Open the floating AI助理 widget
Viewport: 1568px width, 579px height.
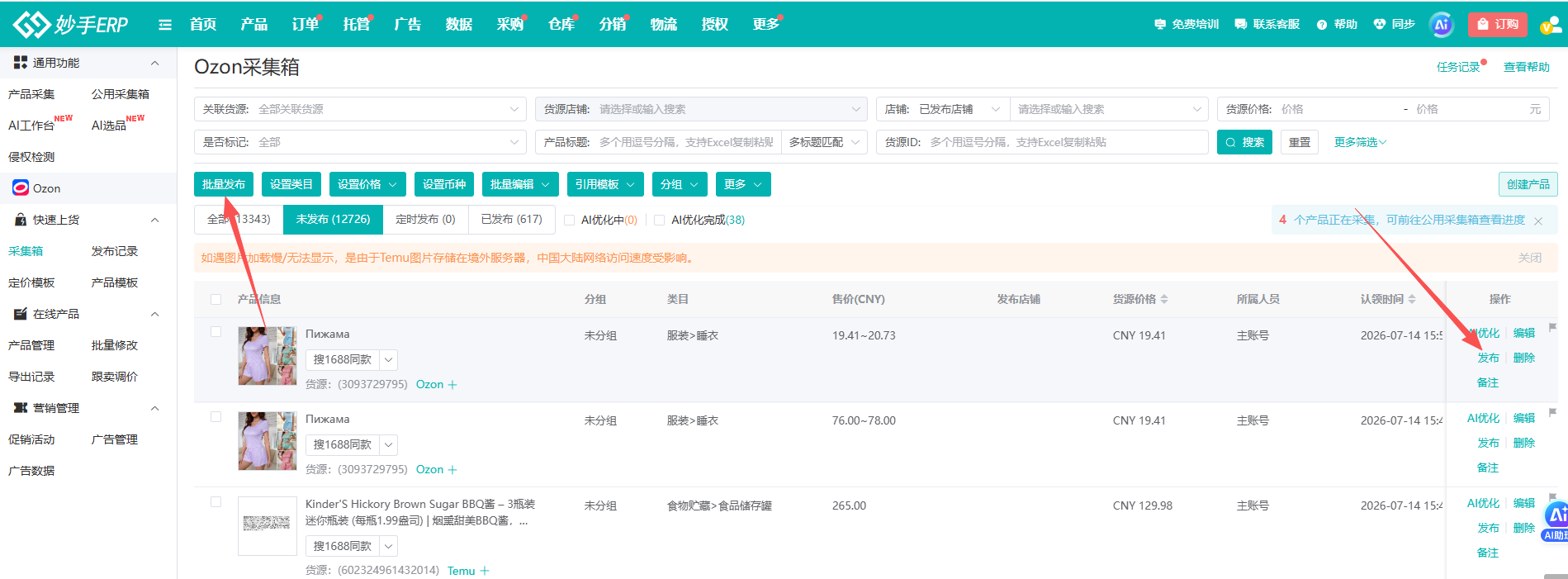tap(1556, 522)
